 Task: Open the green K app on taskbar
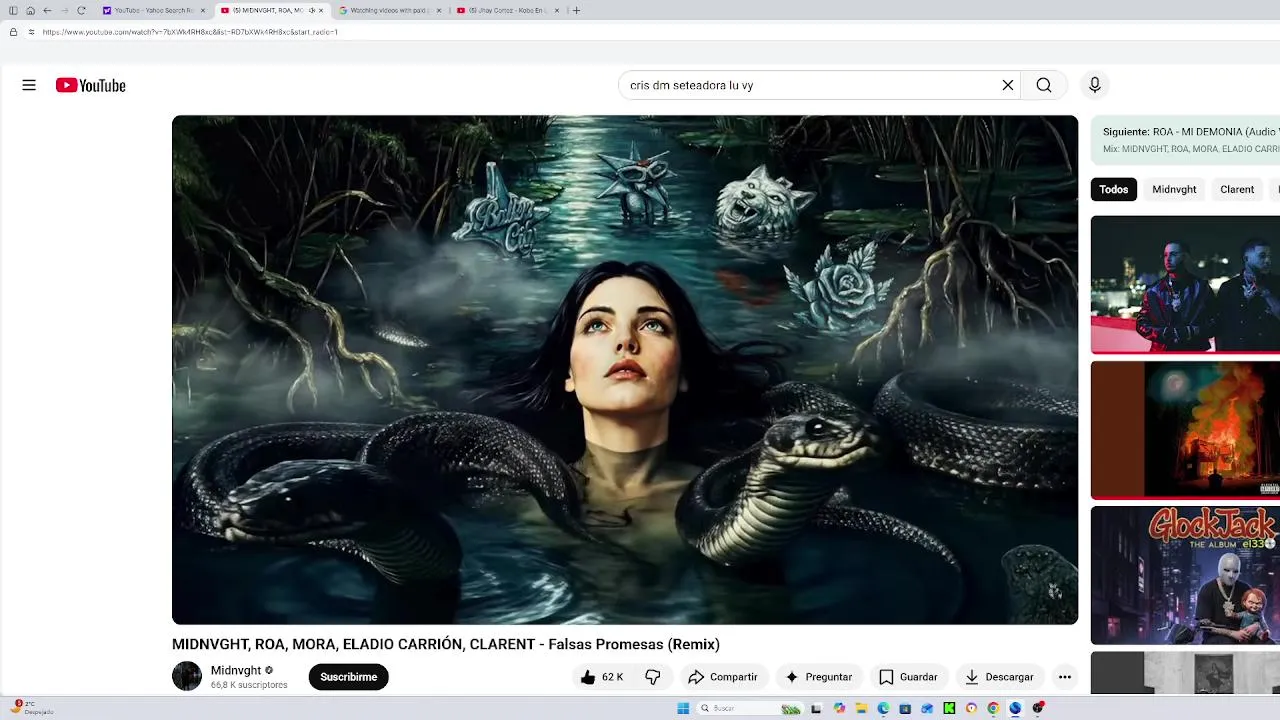coord(949,708)
